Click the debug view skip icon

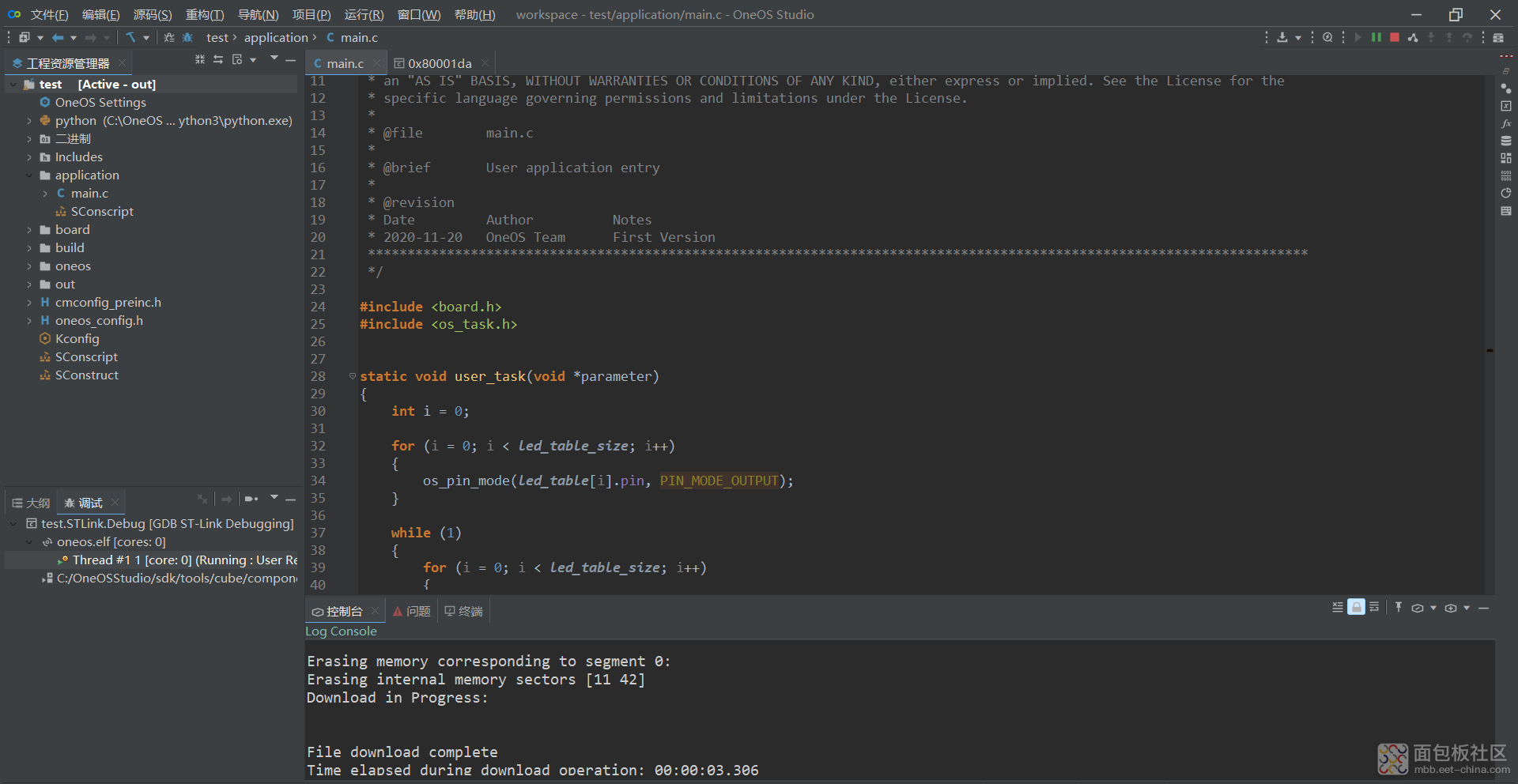251,499
